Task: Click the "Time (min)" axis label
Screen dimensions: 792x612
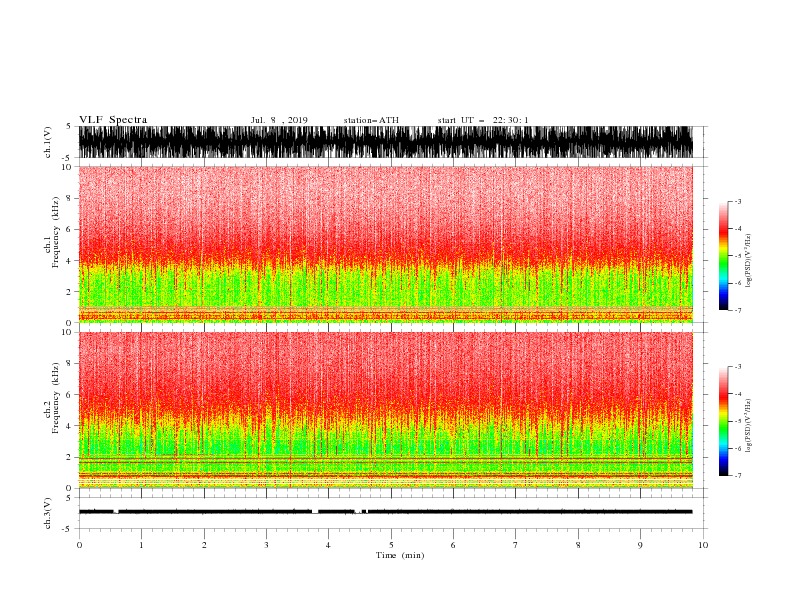Action: 400,555
